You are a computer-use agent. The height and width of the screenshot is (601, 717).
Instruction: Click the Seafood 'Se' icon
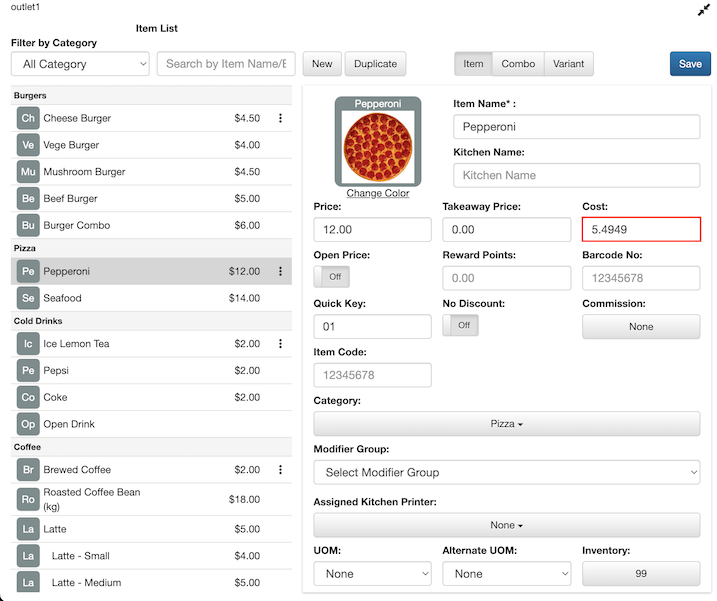(x=28, y=298)
